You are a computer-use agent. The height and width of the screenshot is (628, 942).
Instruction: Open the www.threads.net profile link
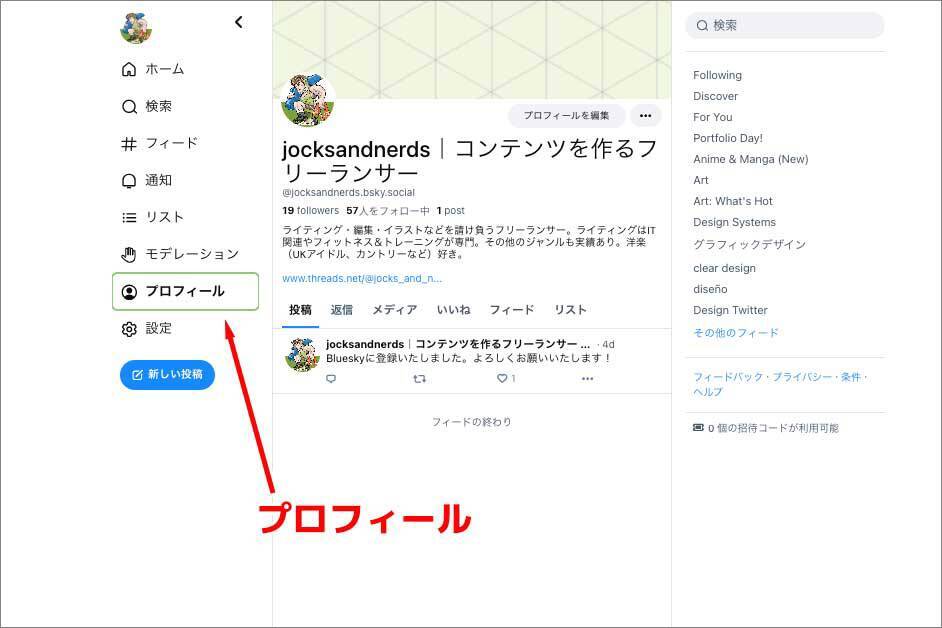[362, 278]
